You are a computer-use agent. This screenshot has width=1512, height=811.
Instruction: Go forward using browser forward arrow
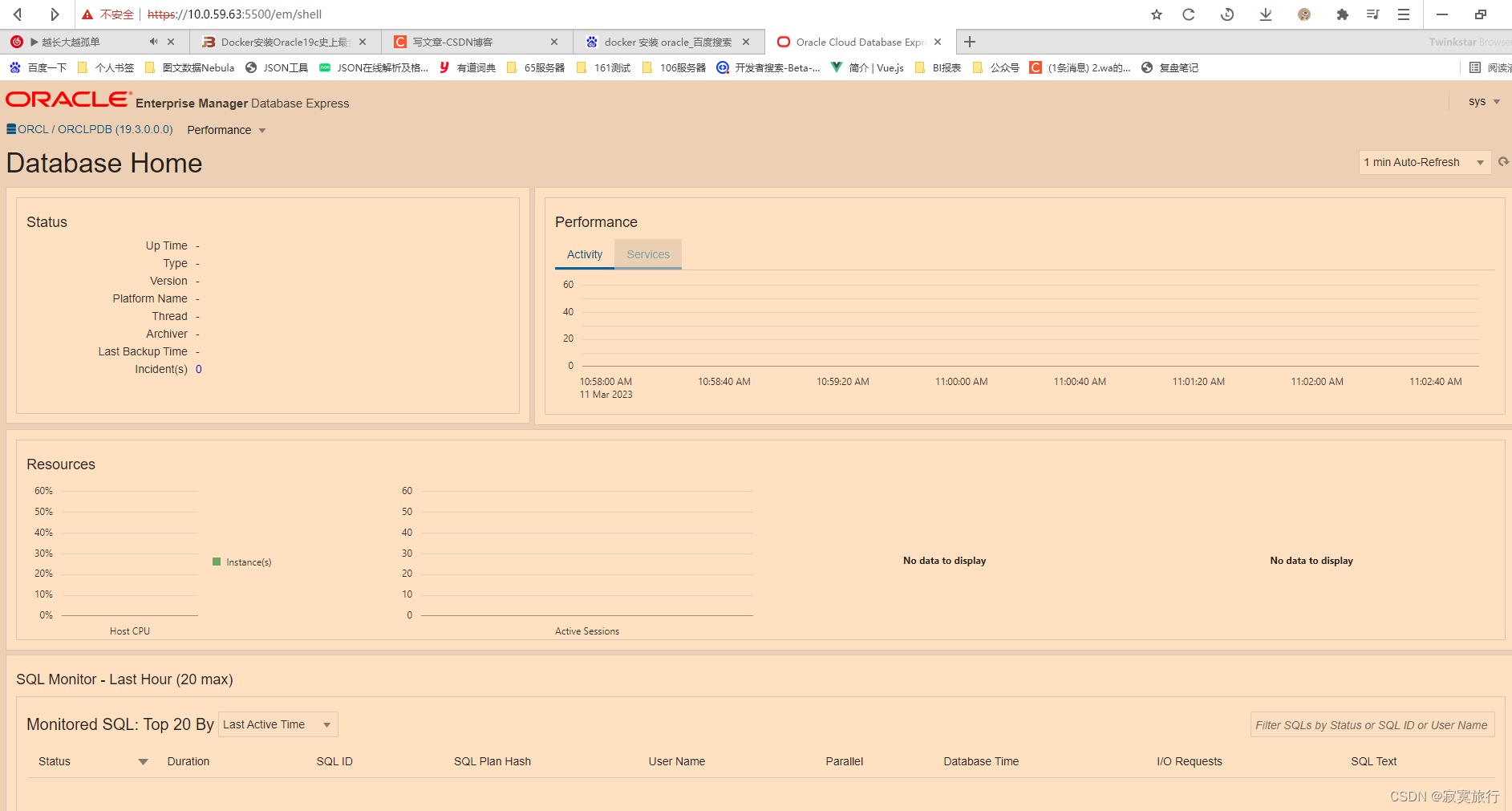pos(54,14)
